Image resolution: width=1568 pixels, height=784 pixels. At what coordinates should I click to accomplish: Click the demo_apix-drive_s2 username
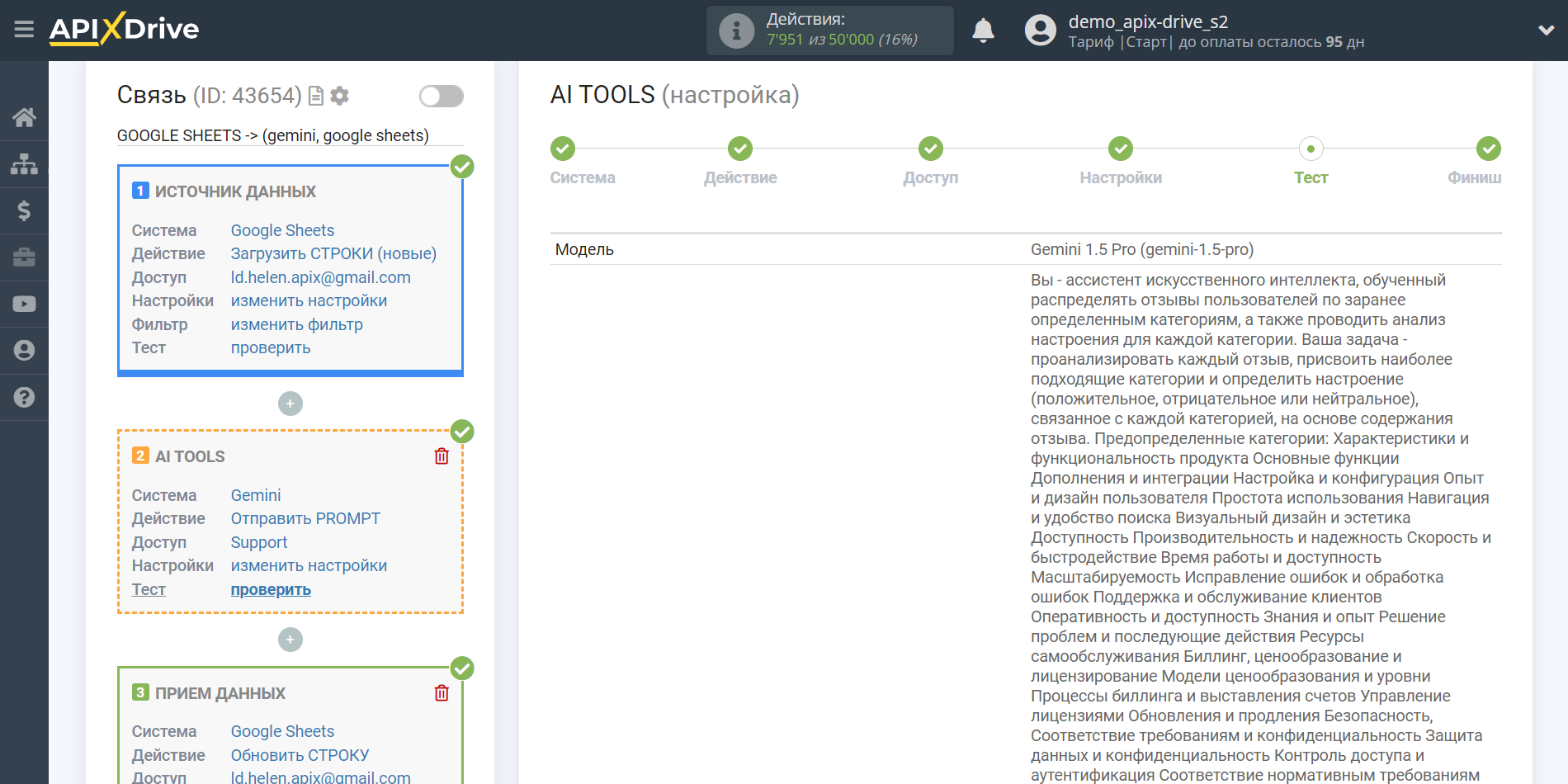tap(1148, 21)
